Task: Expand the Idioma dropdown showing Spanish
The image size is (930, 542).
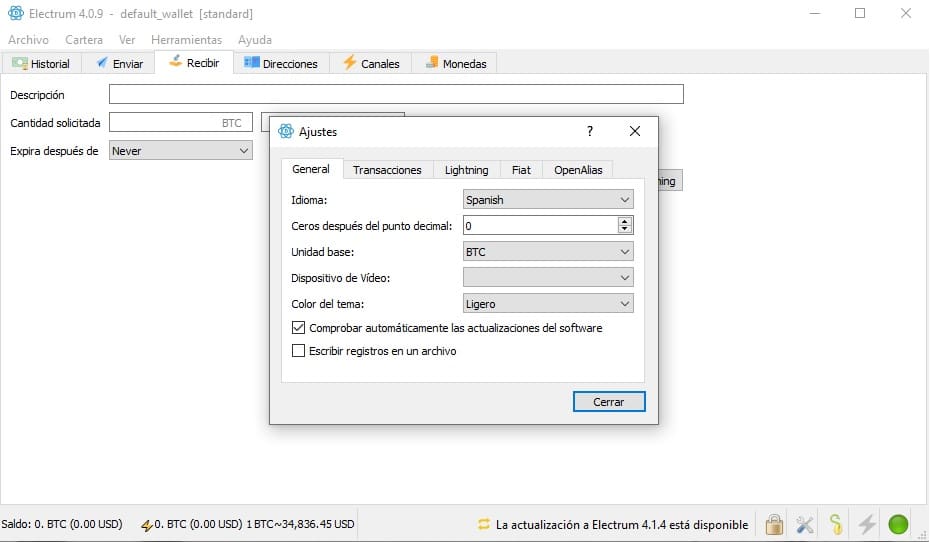Action: (548, 199)
